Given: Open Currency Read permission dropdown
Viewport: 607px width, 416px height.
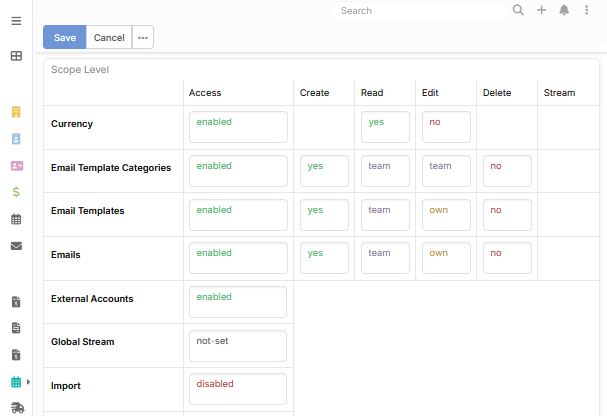Looking at the screenshot, I should click(385, 127).
